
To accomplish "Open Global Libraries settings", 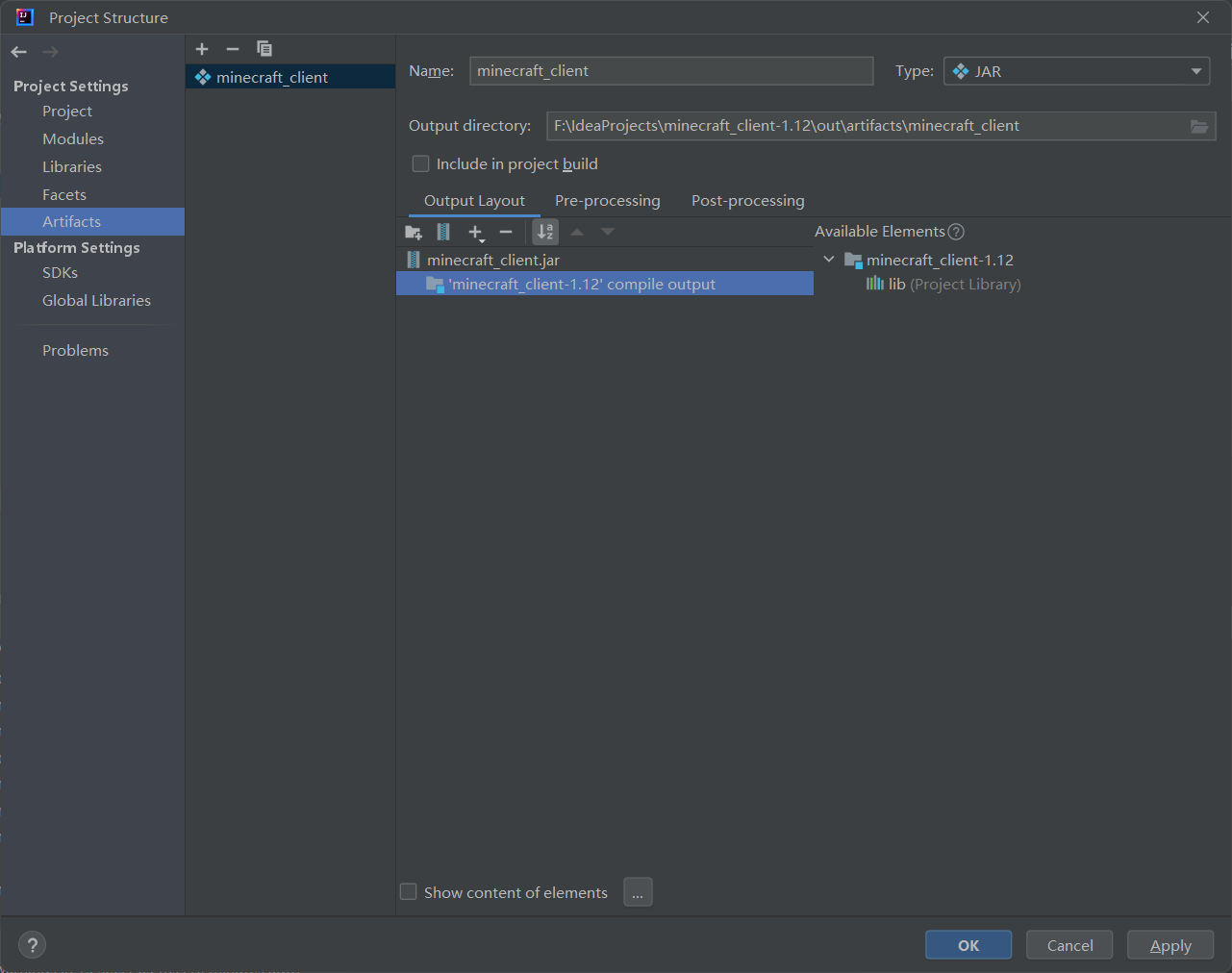I will 96,301.
